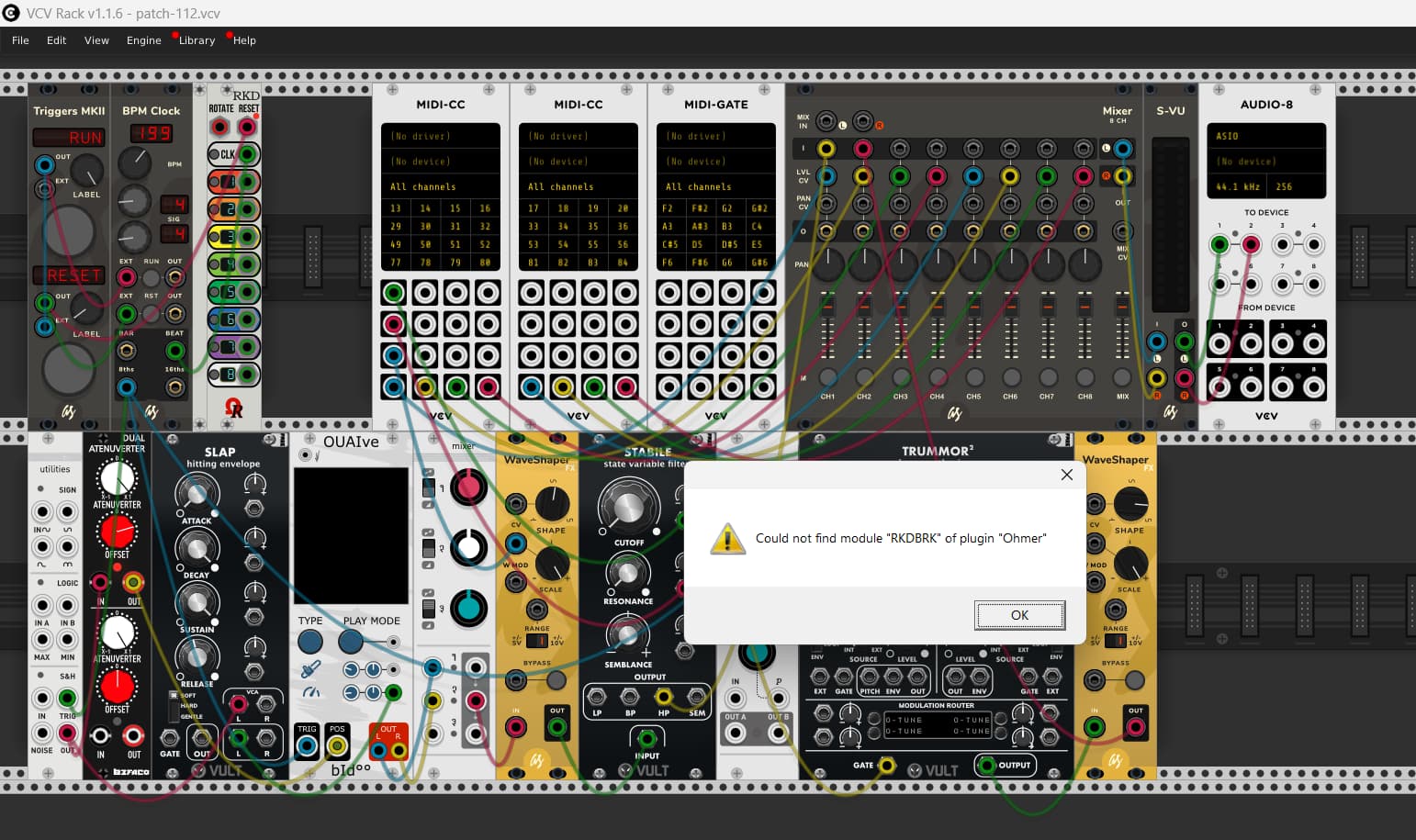Mute mixer channel CH5
Viewport: 1416px width, 840px height.
pos(974,377)
